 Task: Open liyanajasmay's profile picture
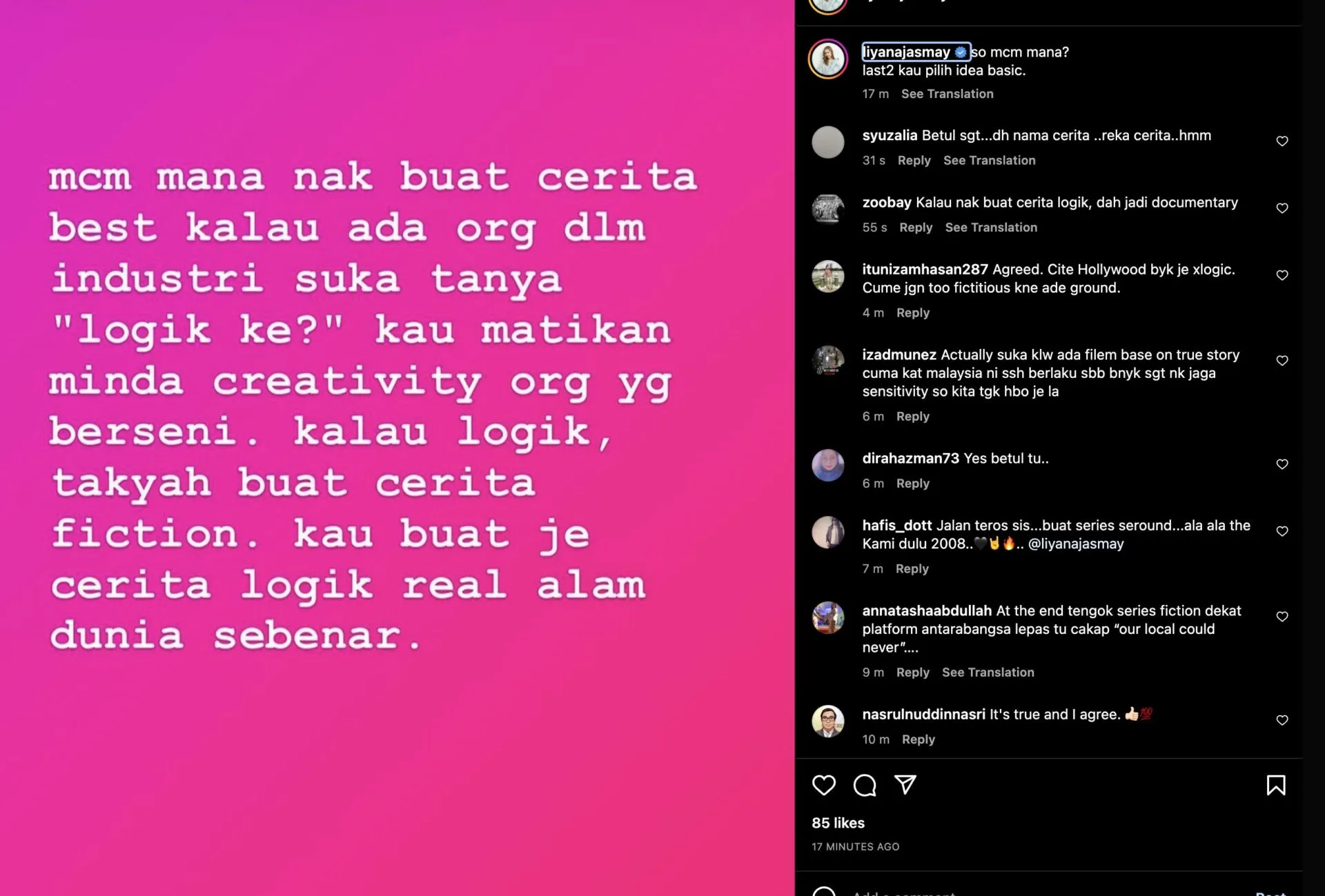point(827,59)
